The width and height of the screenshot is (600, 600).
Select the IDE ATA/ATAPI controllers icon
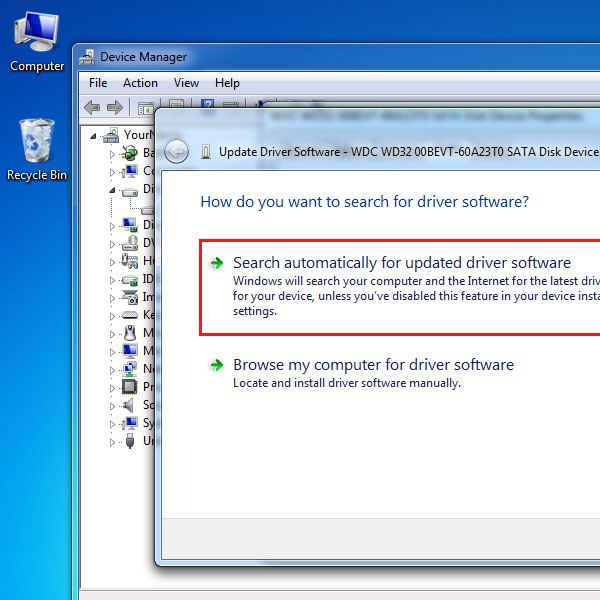click(129, 280)
